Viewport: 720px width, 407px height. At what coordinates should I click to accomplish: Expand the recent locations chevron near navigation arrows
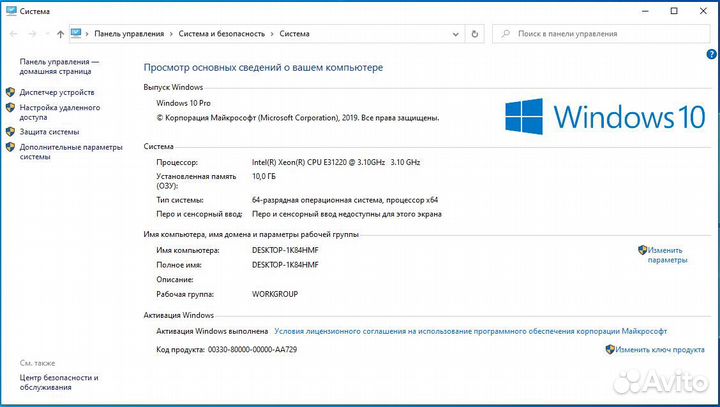pyautogui.click(x=46, y=33)
